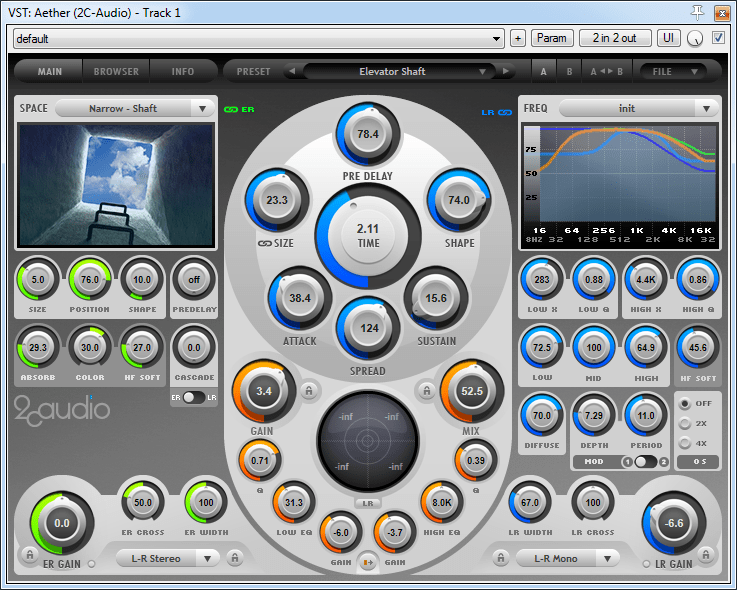This screenshot has height=590, width=737.
Task: Click the DIFFUSE knob showing 70.0
Action: [541, 416]
